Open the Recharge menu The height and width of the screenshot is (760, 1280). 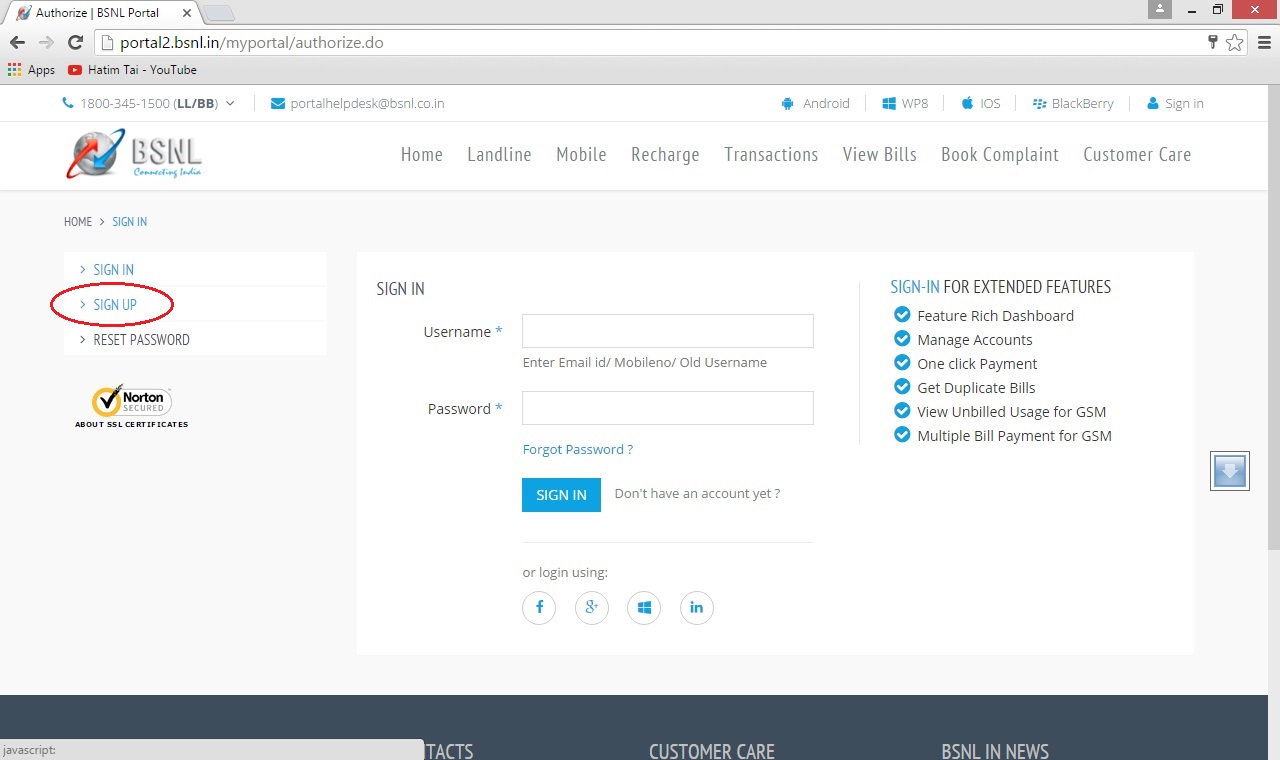point(665,154)
